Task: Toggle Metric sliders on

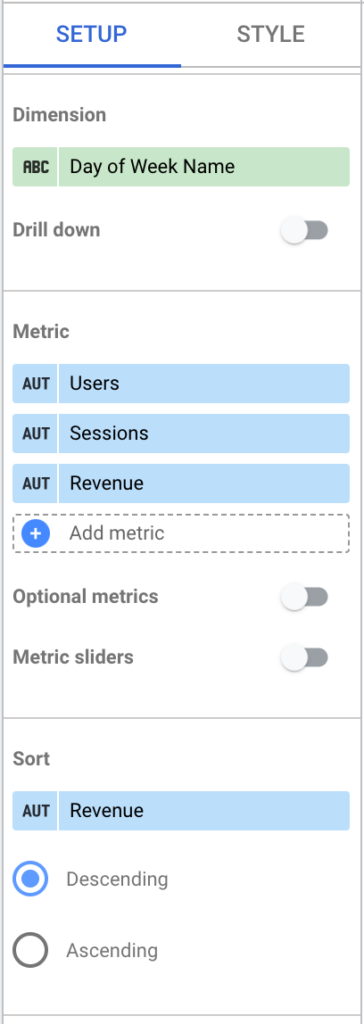Action: click(304, 658)
